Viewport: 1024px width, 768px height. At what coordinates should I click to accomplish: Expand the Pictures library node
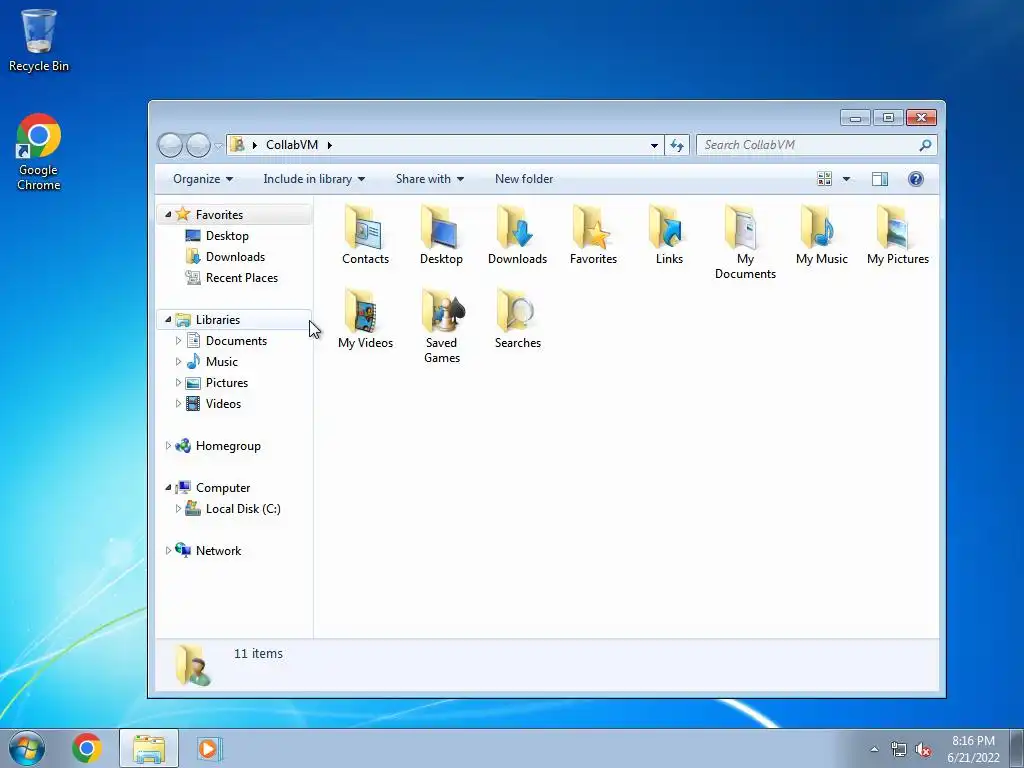[178, 383]
